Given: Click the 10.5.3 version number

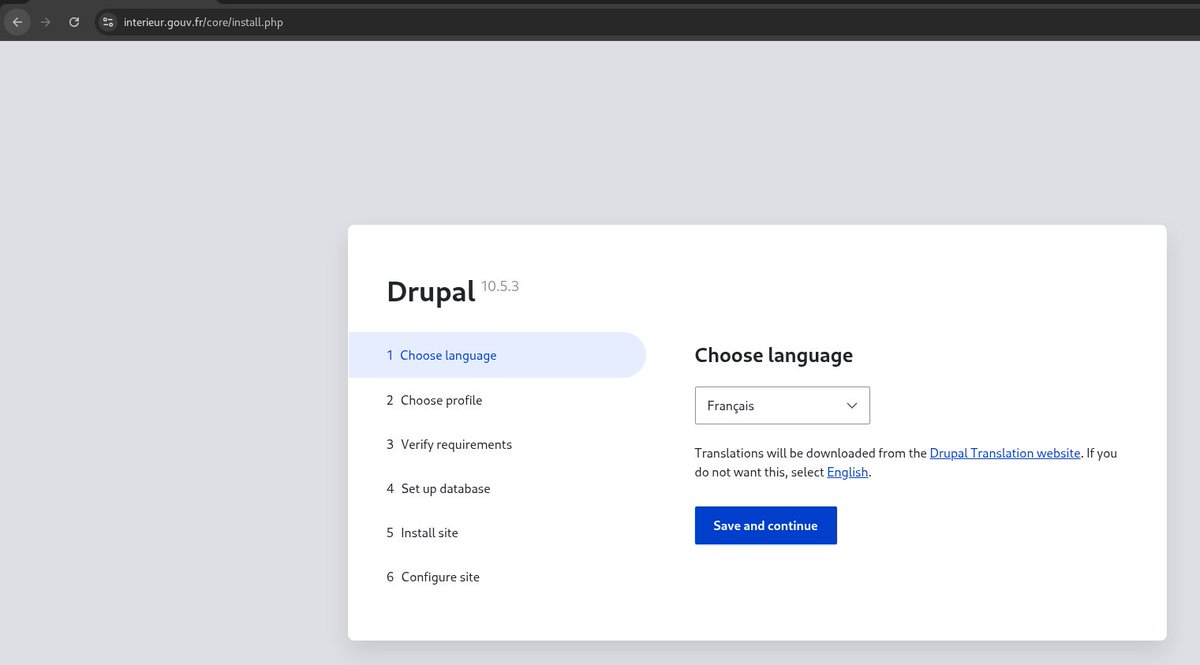Looking at the screenshot, I should (500, 287).
